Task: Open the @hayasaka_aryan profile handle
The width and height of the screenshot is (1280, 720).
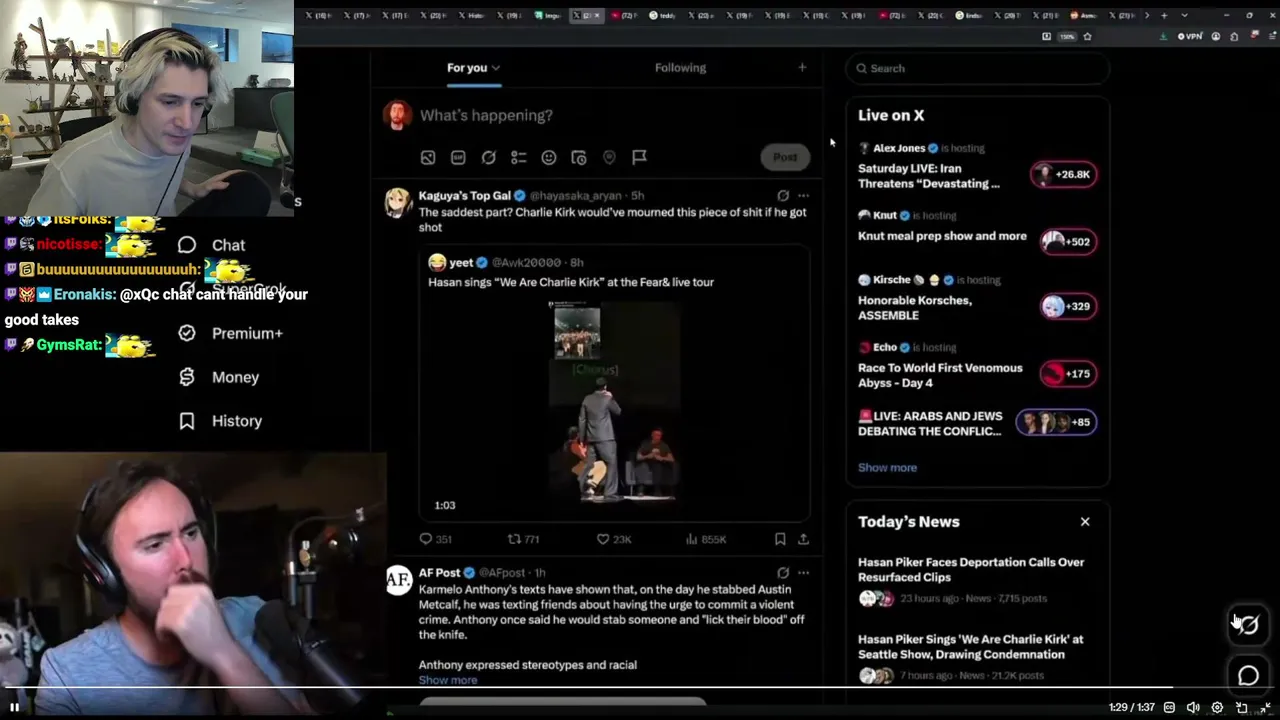Action: pyautogui.click(x=578, y=196)
